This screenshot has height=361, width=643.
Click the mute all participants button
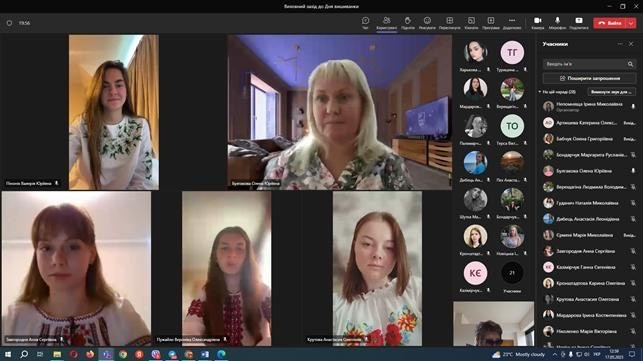[x=611, y=92]
